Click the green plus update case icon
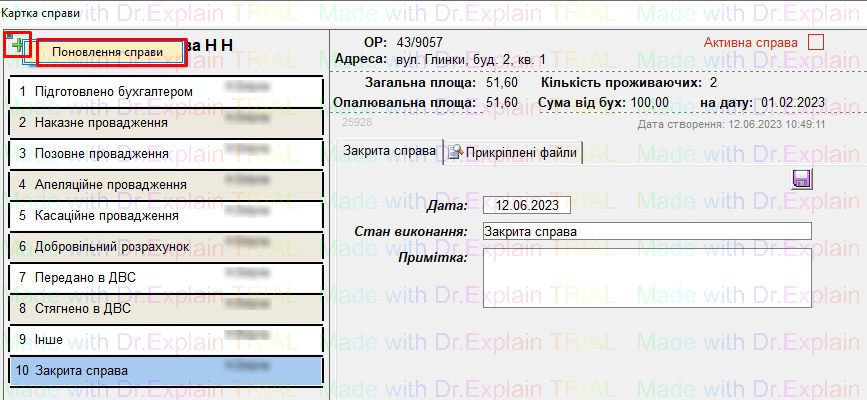 [18, 45]
